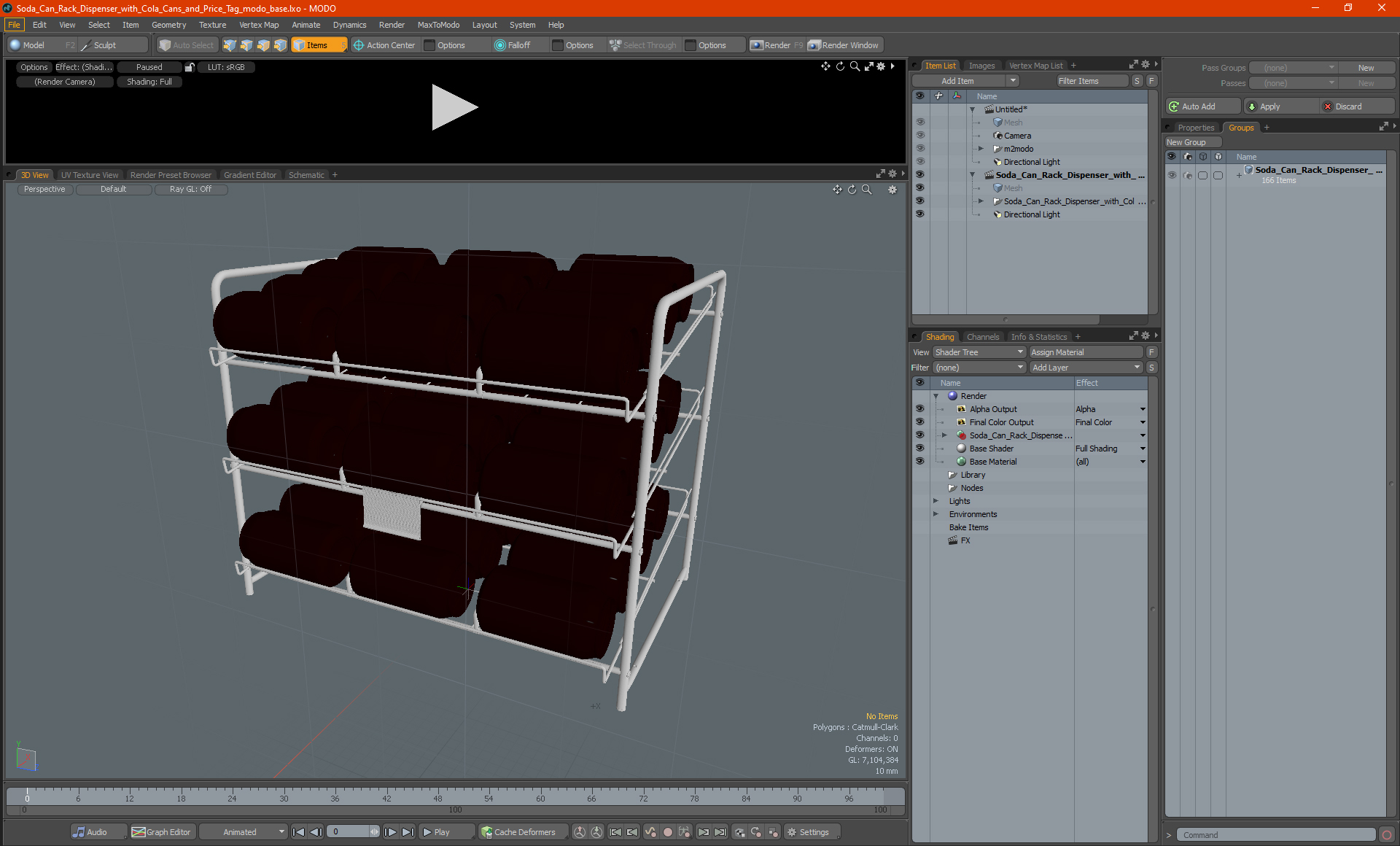Open the Animated keying dropdown
Image resolution: width=1400 pixels, height=846 pixels.
[x=244, y=832]
